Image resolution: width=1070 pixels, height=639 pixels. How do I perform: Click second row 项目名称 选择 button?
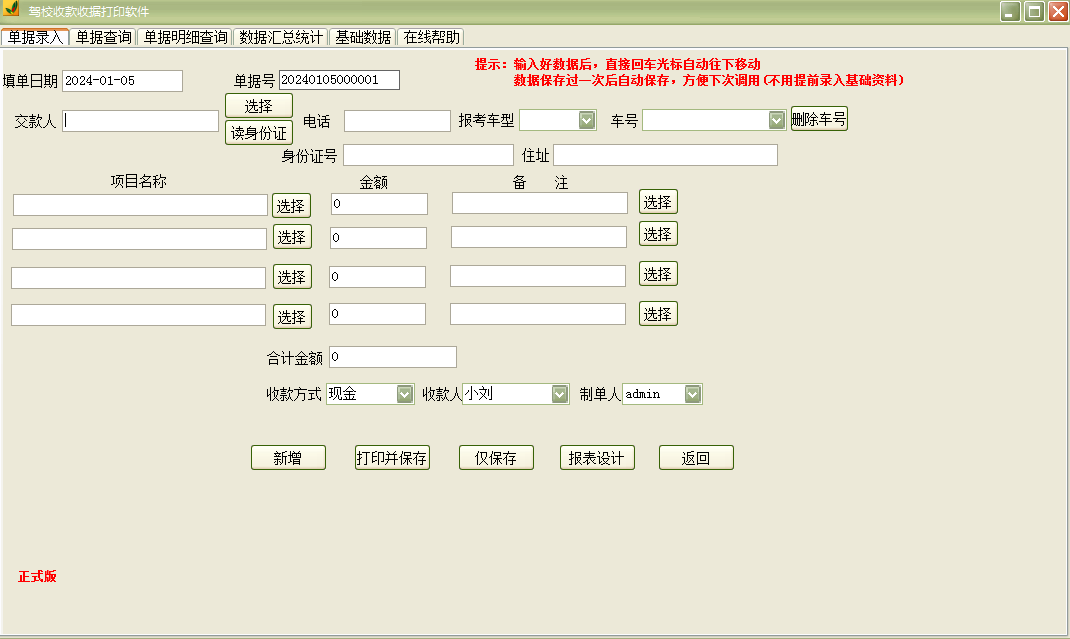[292, 237]
